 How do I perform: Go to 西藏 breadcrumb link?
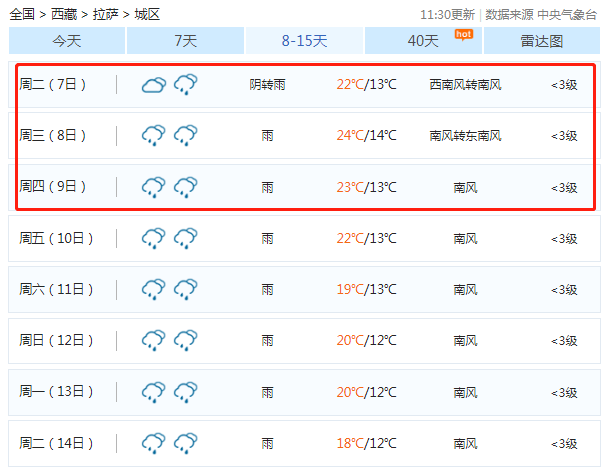[64, 15]
